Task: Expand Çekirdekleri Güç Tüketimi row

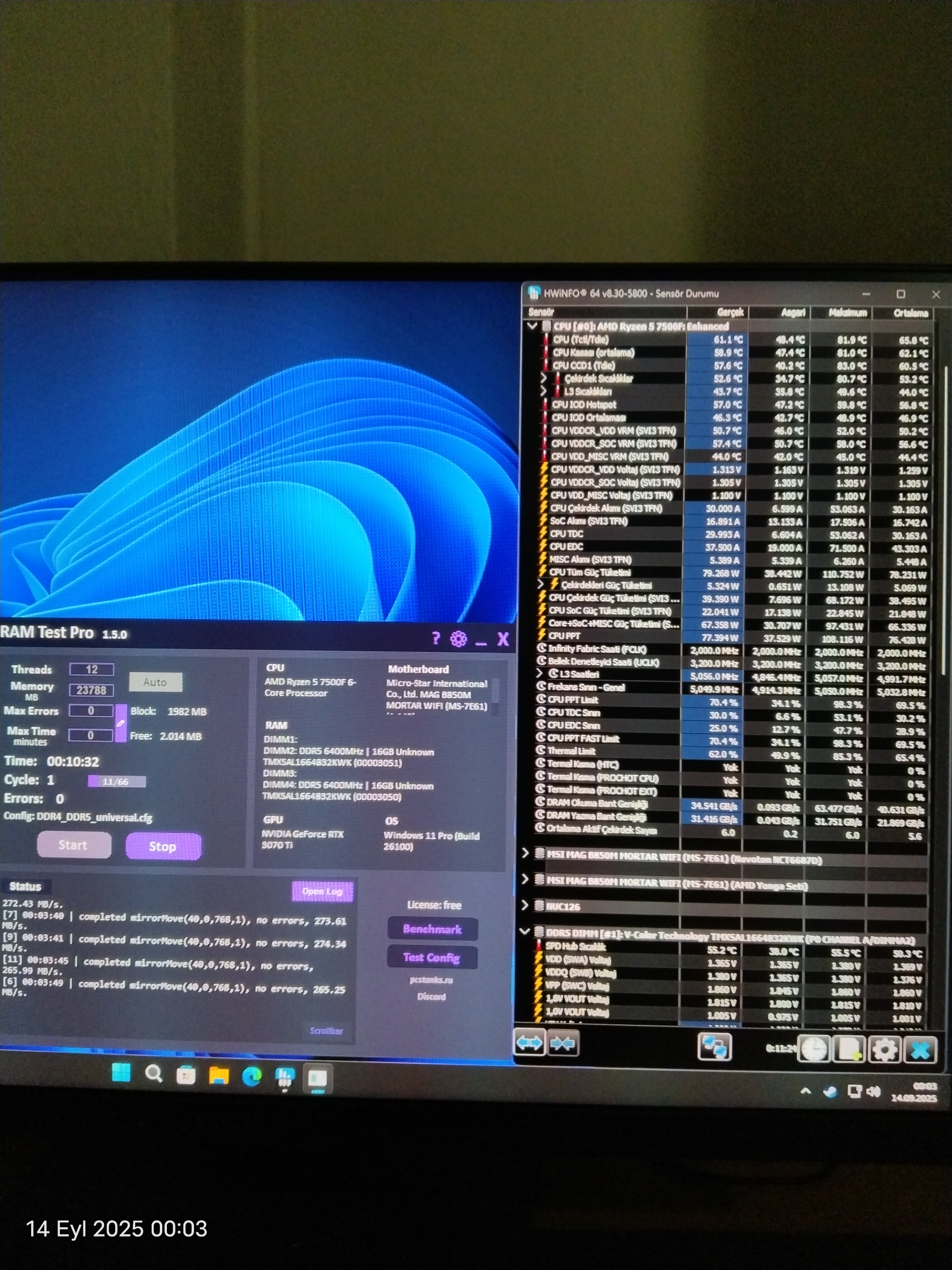Action: (x=541, y=584)
